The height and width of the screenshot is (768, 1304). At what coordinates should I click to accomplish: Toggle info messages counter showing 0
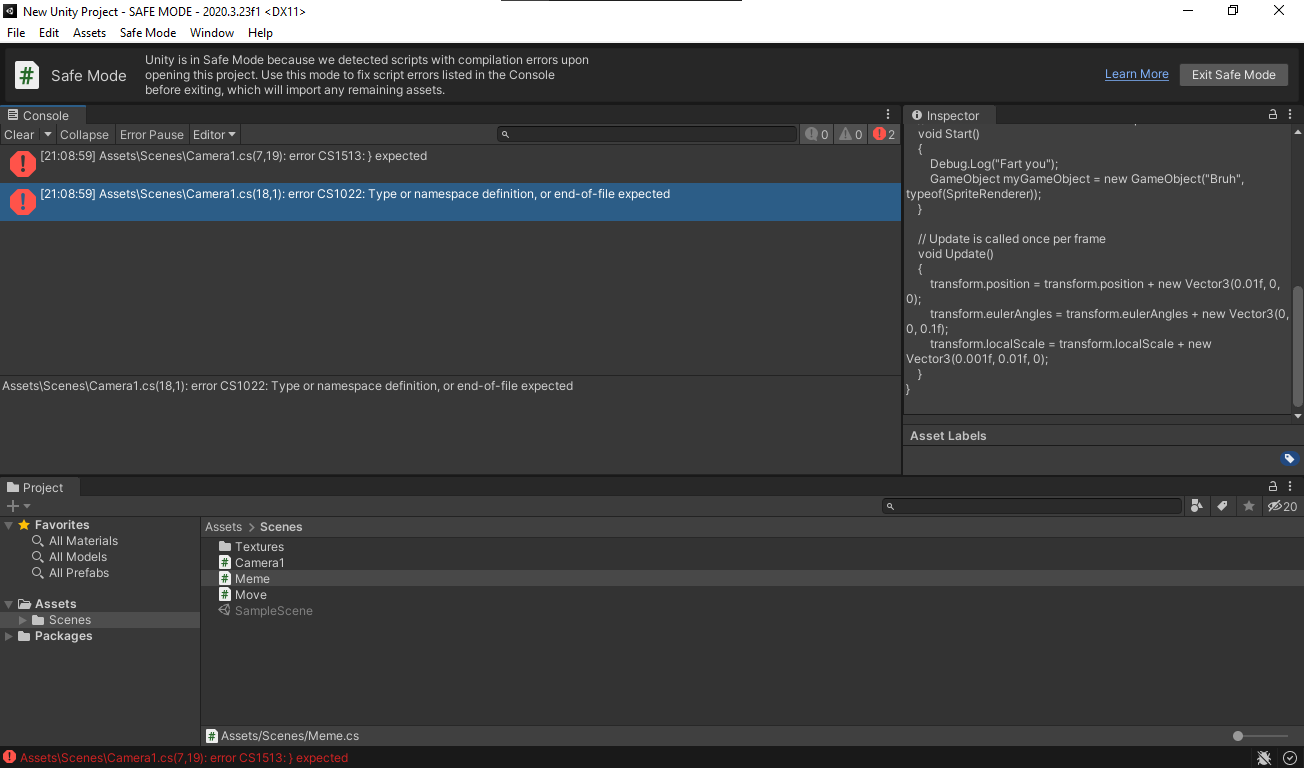coord(816,134)
